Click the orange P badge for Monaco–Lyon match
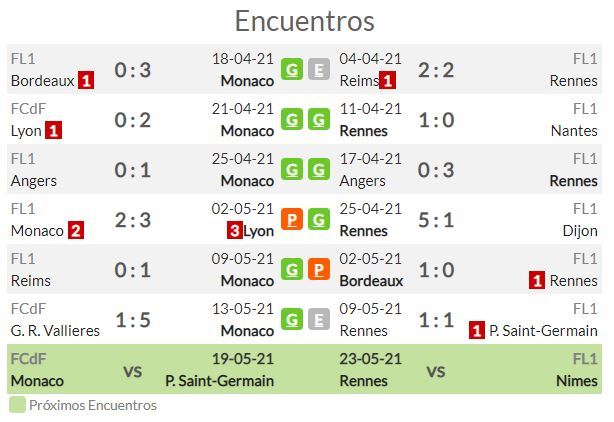The width and height of the screenshot is (614, 422). (292, 219)
